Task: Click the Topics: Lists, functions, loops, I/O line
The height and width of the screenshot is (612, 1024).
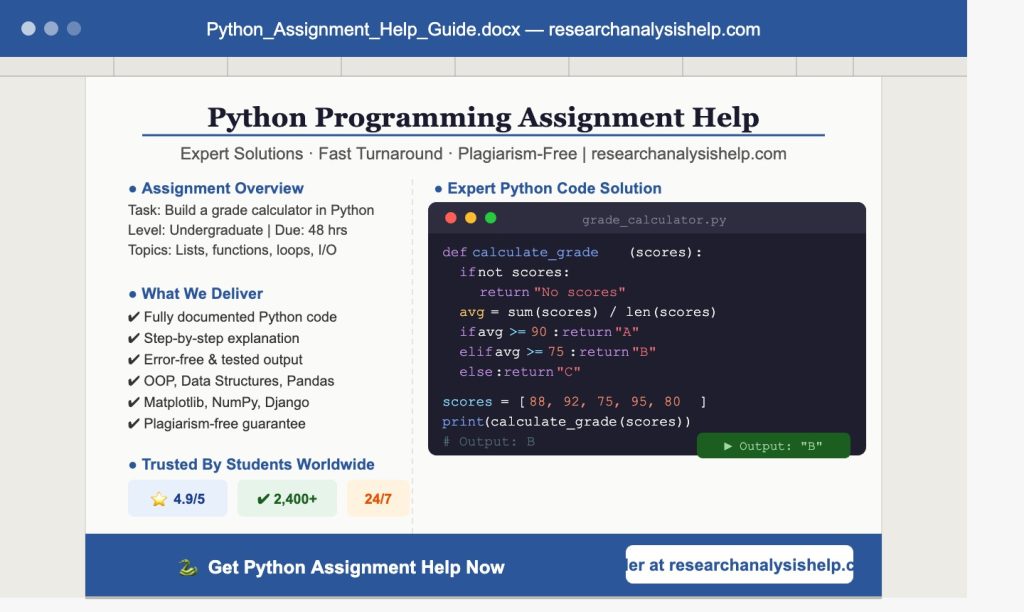Action: click(x=232, y=250)
